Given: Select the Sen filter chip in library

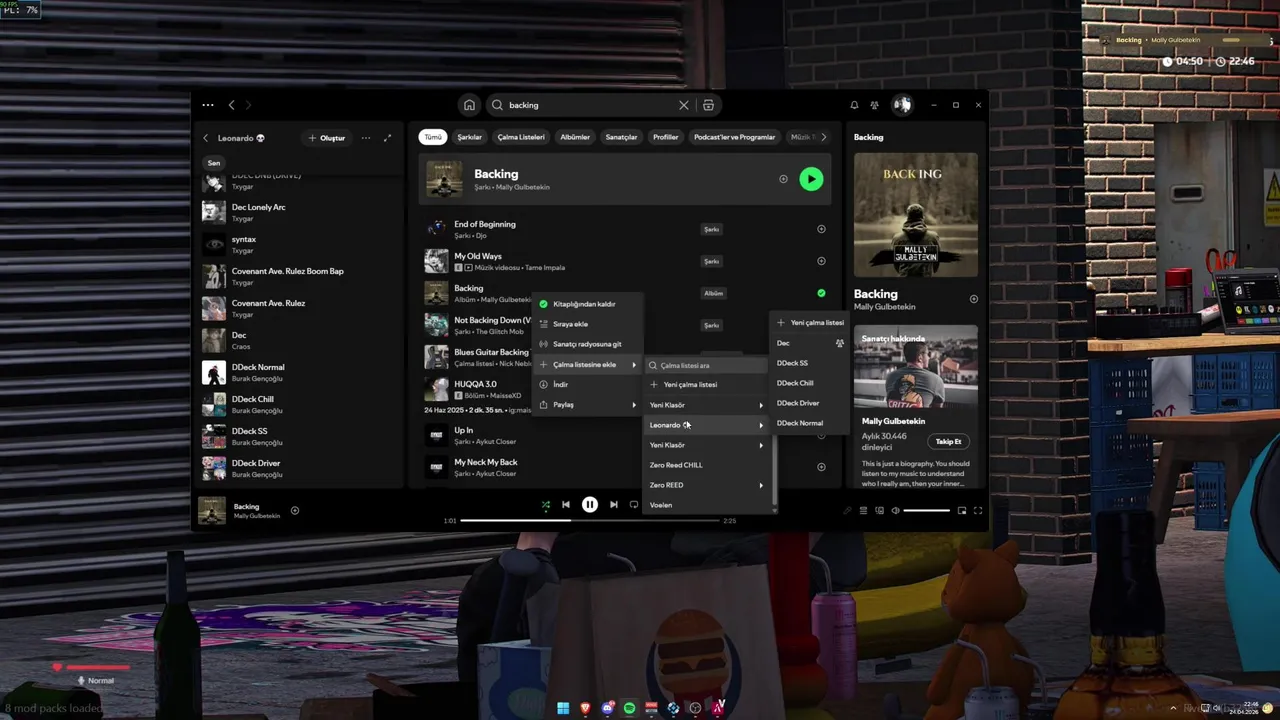Looking at the screenshot, I should (214, 163).
